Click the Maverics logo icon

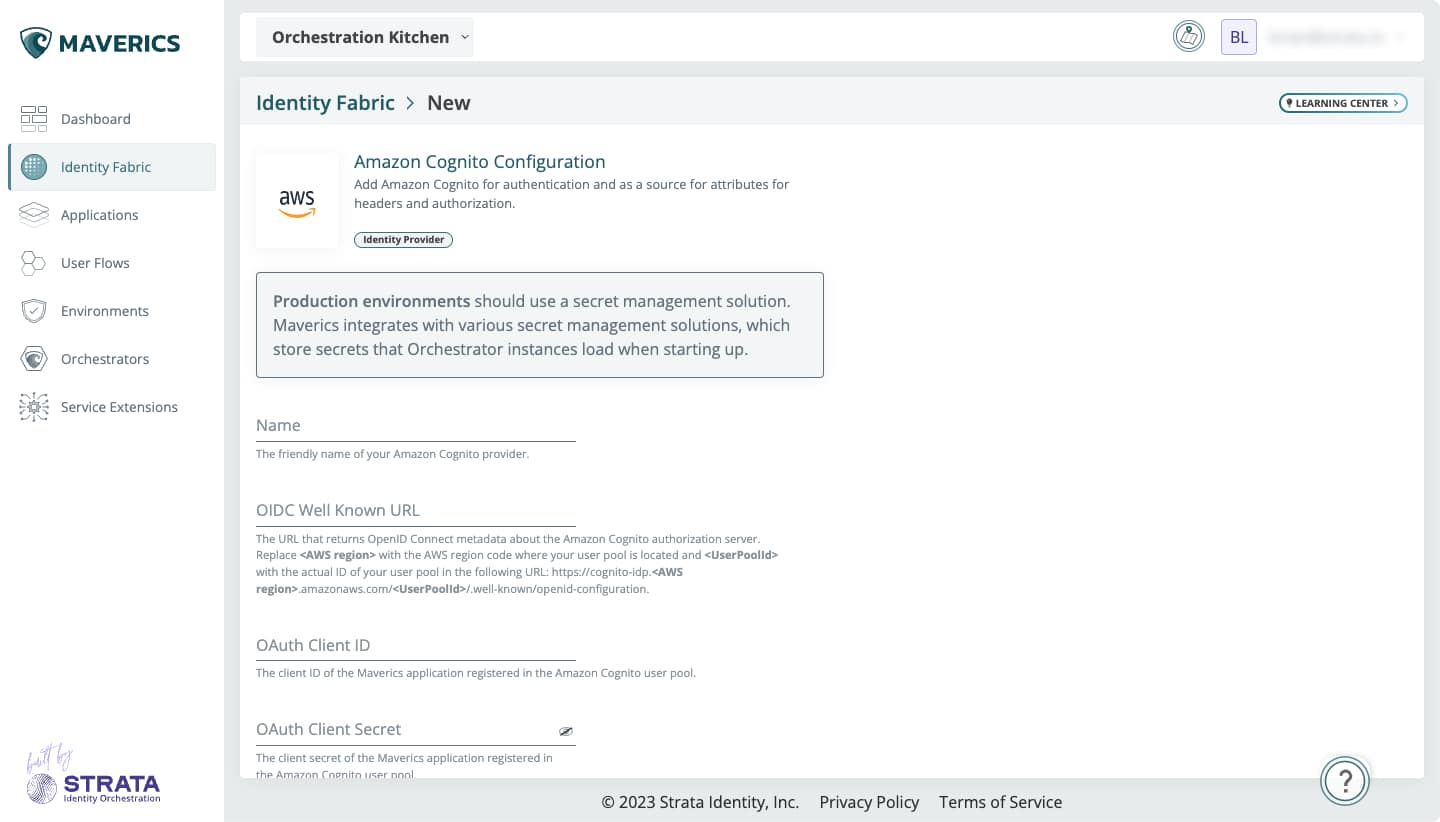pyautogui.click(x=35, y=43)
